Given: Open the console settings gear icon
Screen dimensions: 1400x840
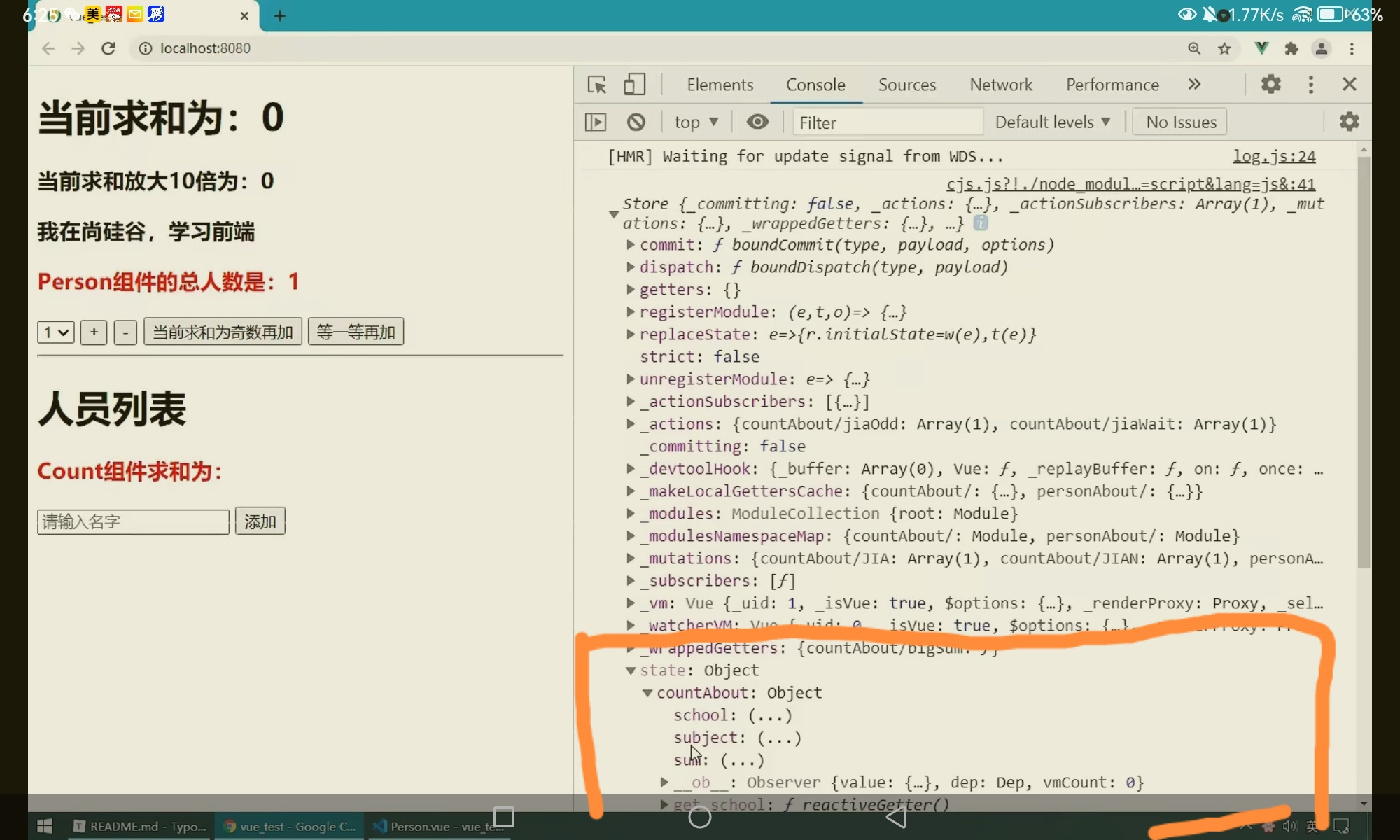Looking at the screenshot, I should (x=1349, y=122).
